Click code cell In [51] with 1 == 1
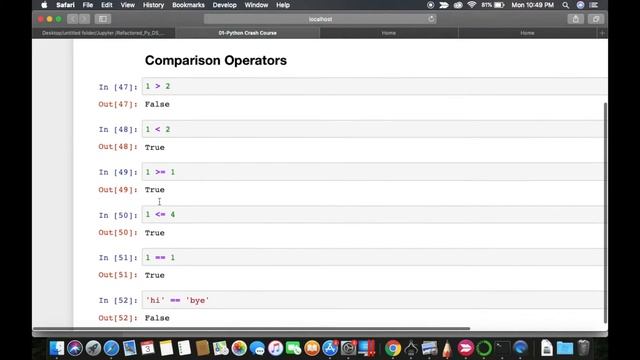Viewport: 640px width, 360px height. point(374,258)
